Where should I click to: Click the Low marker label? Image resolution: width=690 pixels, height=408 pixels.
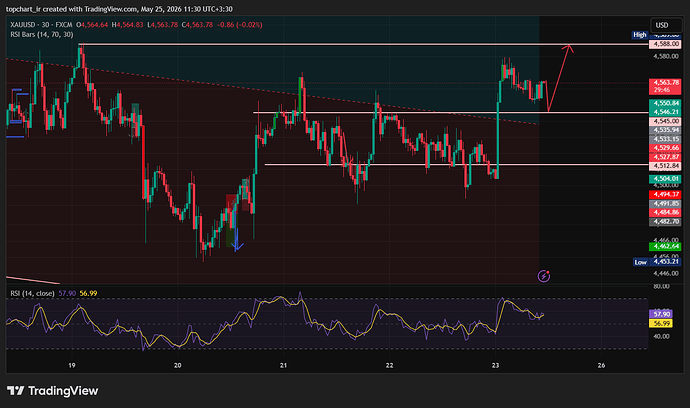[640, 262]
